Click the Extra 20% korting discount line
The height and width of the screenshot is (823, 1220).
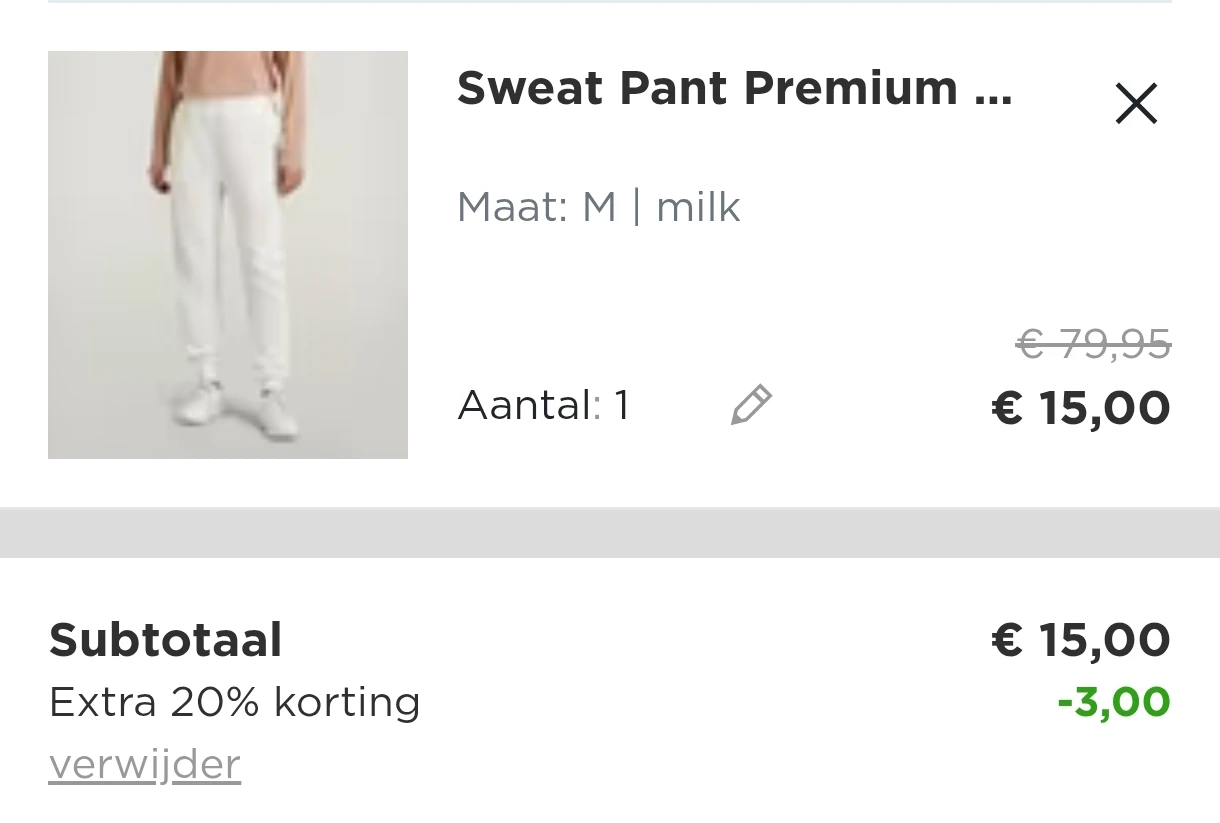click(x=234, y=701)
